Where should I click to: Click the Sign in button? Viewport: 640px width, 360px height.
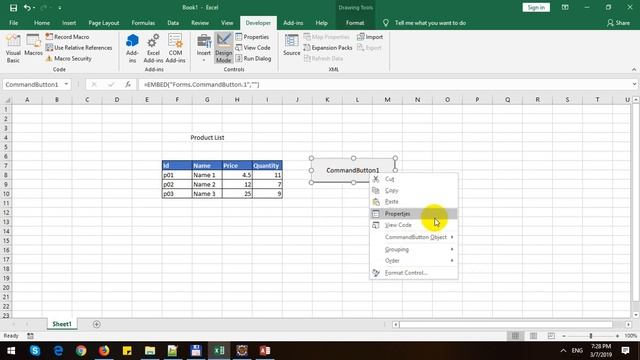coord(536,7)
